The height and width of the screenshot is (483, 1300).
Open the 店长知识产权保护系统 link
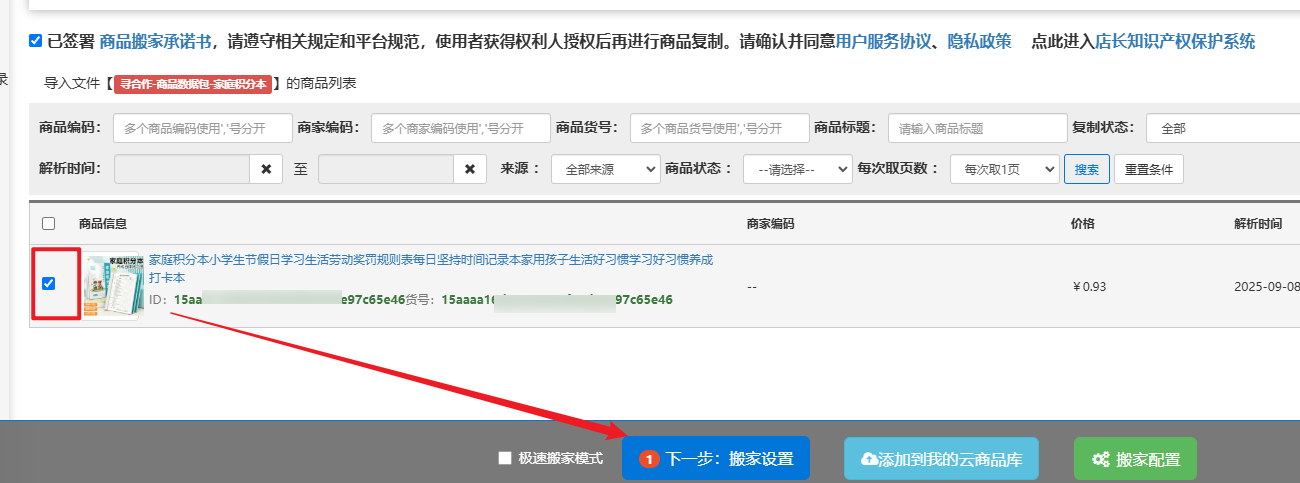(1174, 41)
